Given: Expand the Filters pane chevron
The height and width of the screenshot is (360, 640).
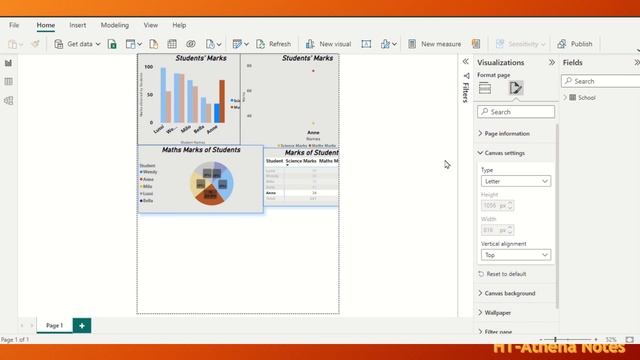Looking at the screenshot, I should pos(465,62).
